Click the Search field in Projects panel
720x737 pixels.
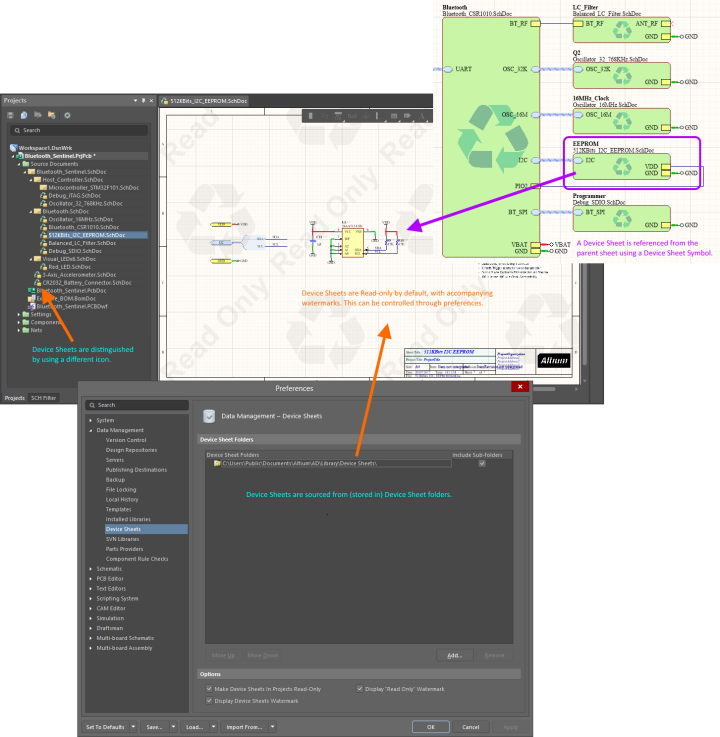point(79,130)
